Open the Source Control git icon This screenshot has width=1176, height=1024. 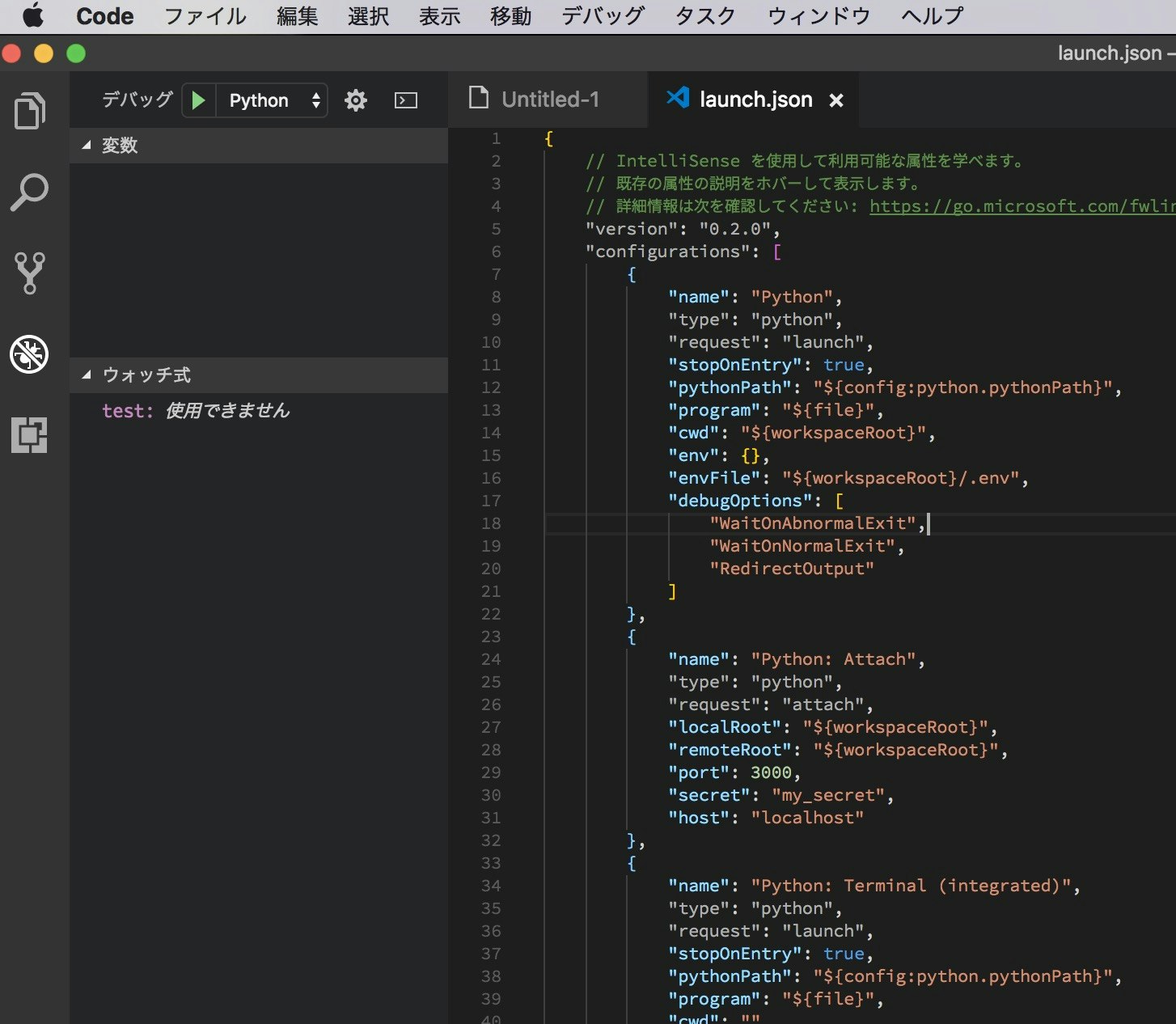(x=30, y=273)
